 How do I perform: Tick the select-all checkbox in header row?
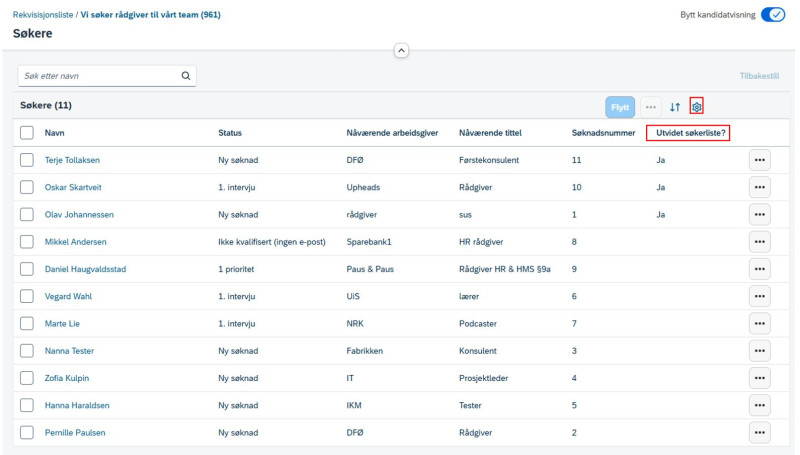coord(27,133)
